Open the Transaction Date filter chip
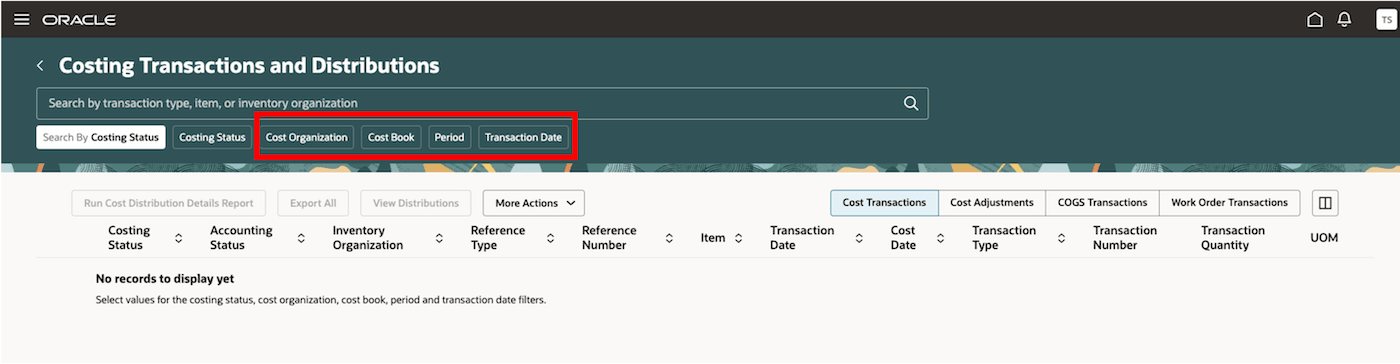The width and height of the screenshot is (1400, 364). [523, 137]
